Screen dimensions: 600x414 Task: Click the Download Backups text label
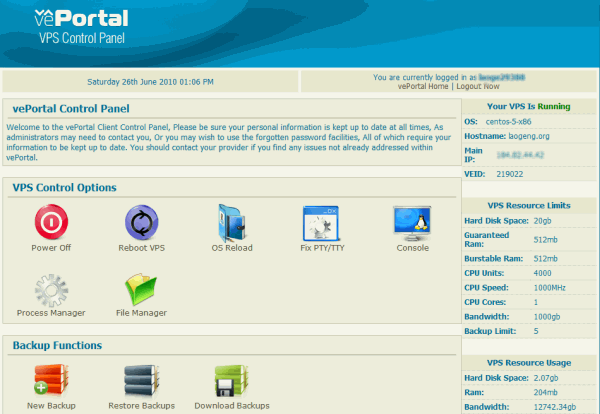[232, 406]
